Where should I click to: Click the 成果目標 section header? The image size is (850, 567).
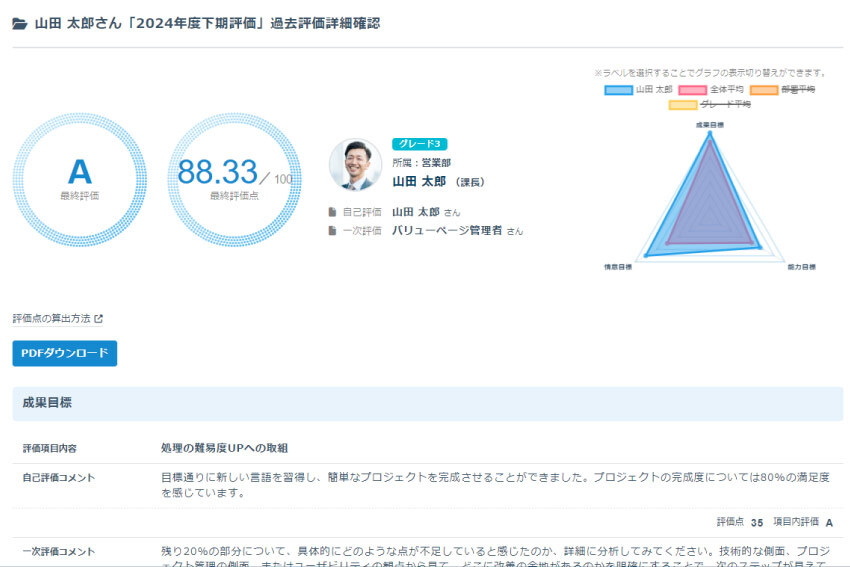click(x=428, y=403)
